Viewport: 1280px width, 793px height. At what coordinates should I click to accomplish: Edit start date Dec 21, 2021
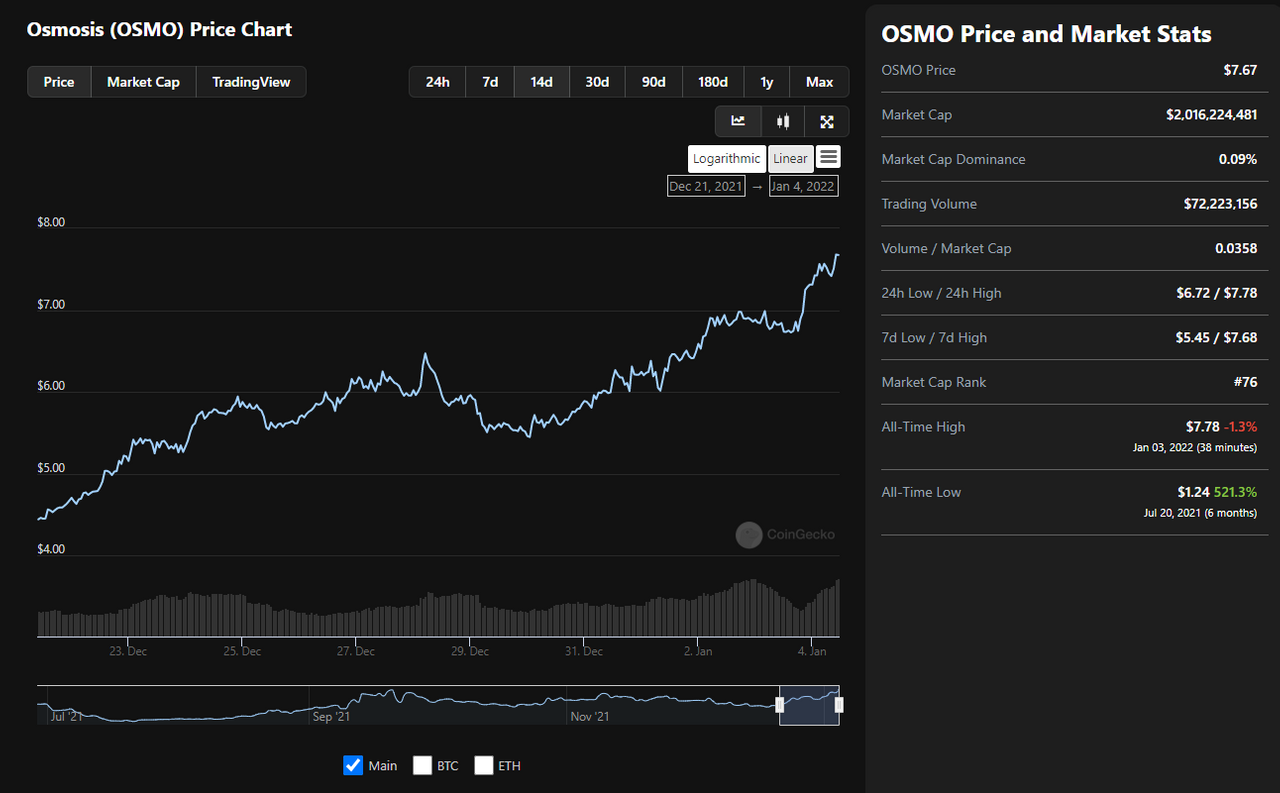(x=706, y=186)
